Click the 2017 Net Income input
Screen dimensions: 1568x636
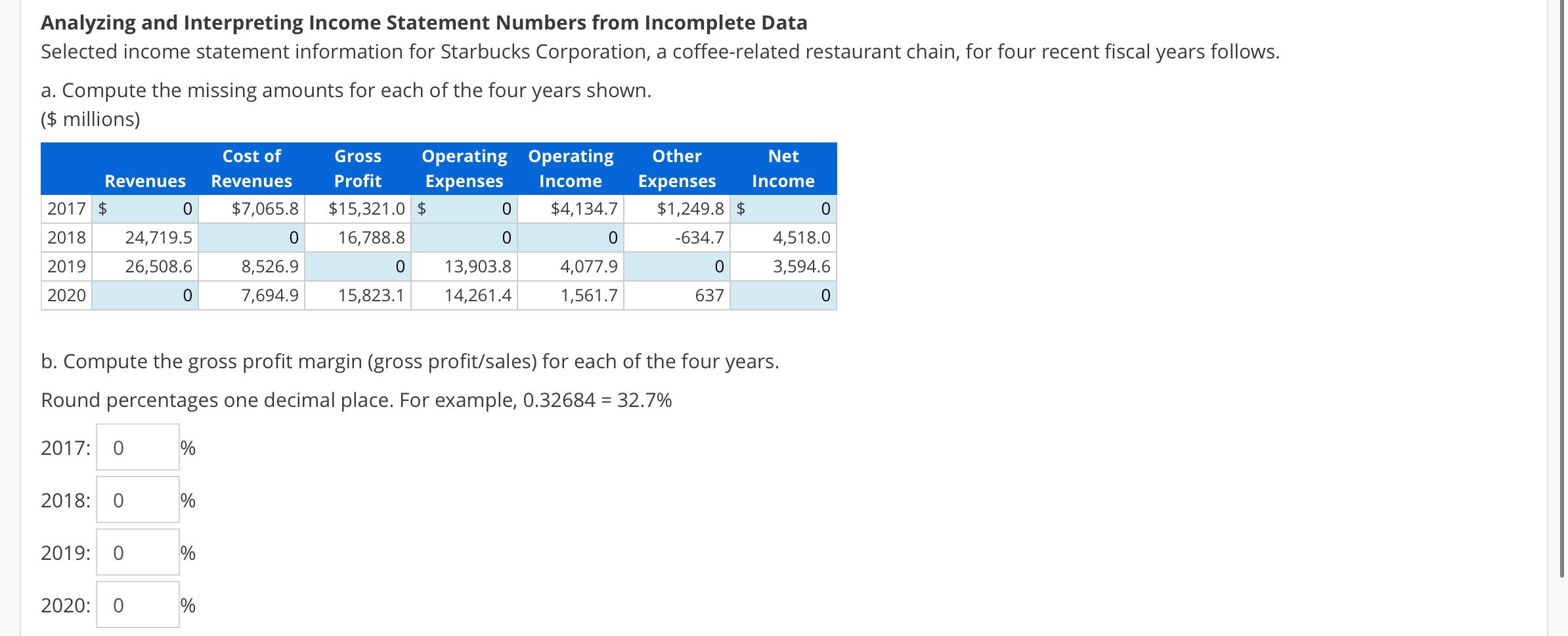point(783,209)
